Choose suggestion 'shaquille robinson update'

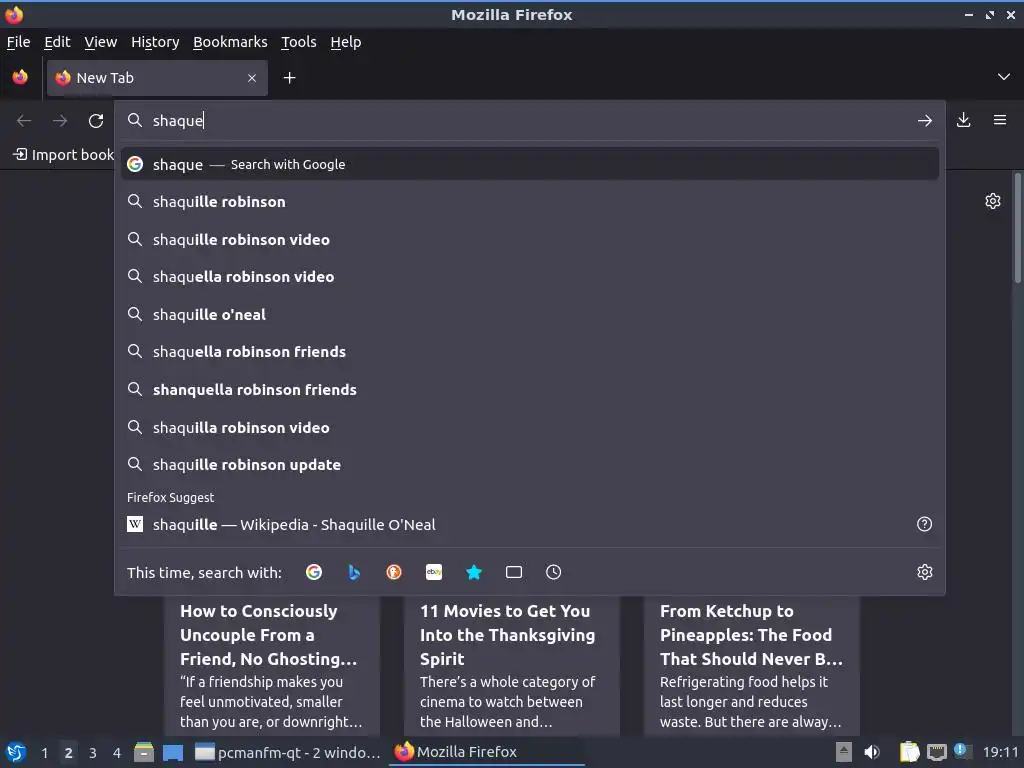pyautogui.click(x=530, y=465)
